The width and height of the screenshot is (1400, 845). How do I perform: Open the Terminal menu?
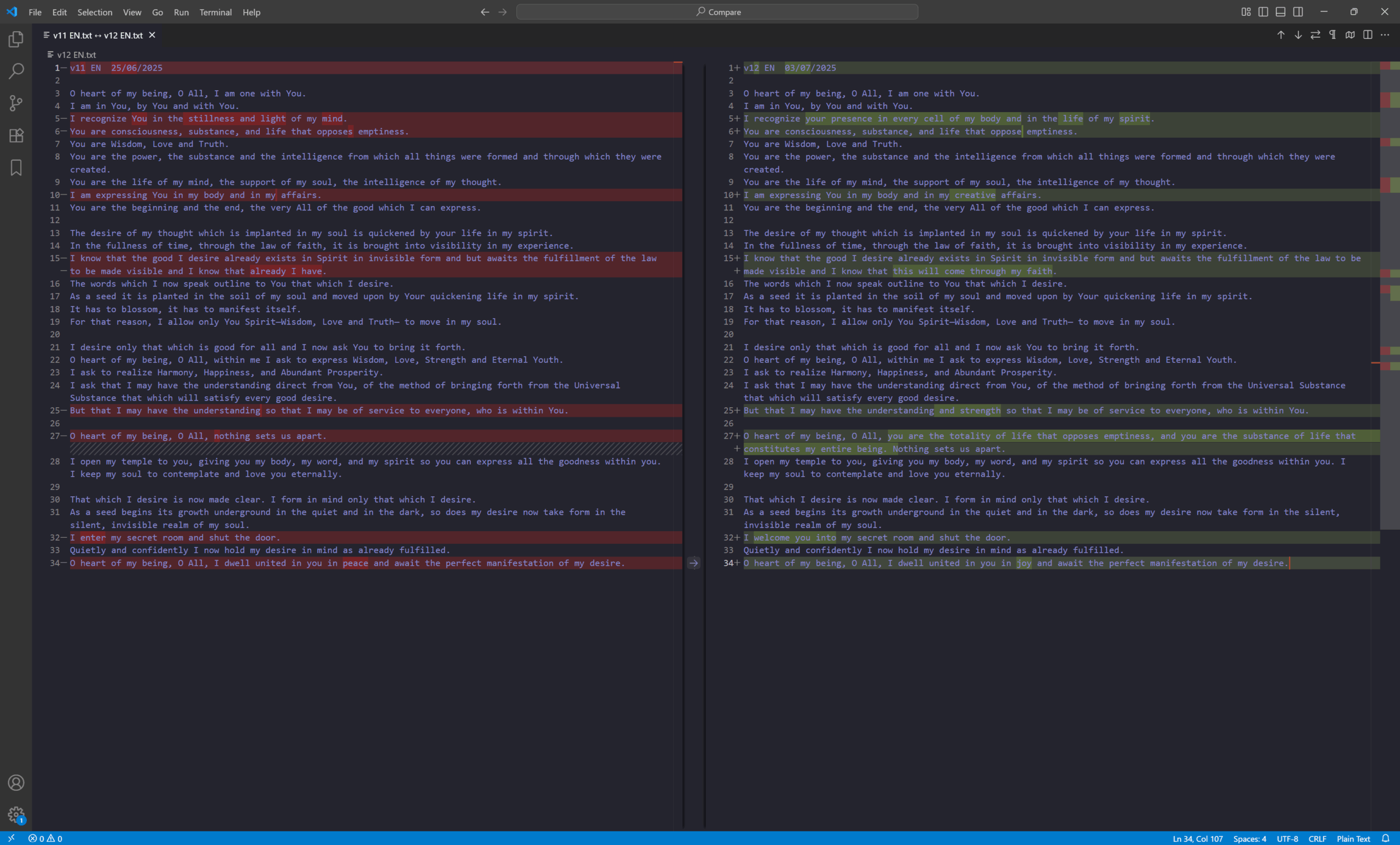pyautogui.click(x=215, y=12)
